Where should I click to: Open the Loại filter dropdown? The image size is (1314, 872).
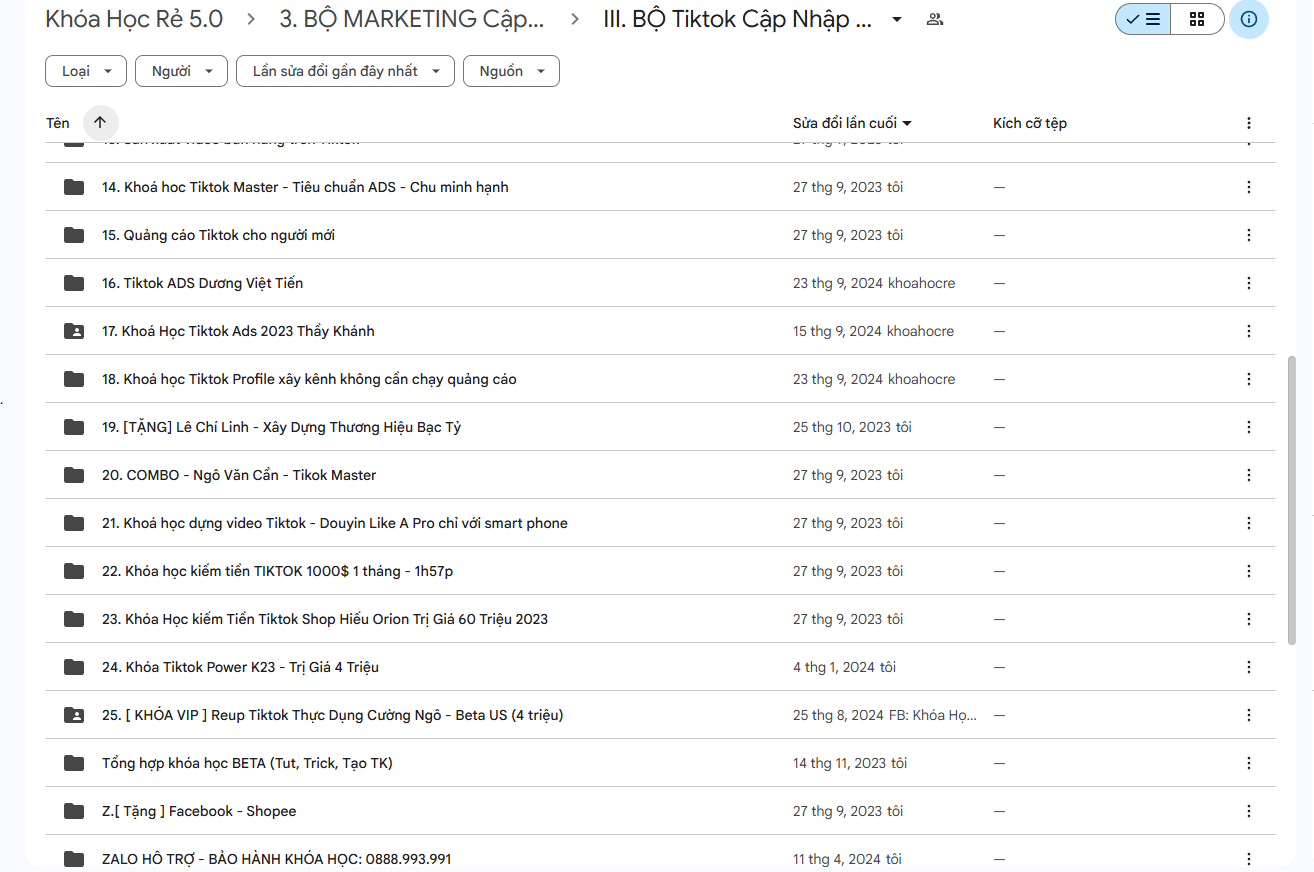[x=86, y=71]
